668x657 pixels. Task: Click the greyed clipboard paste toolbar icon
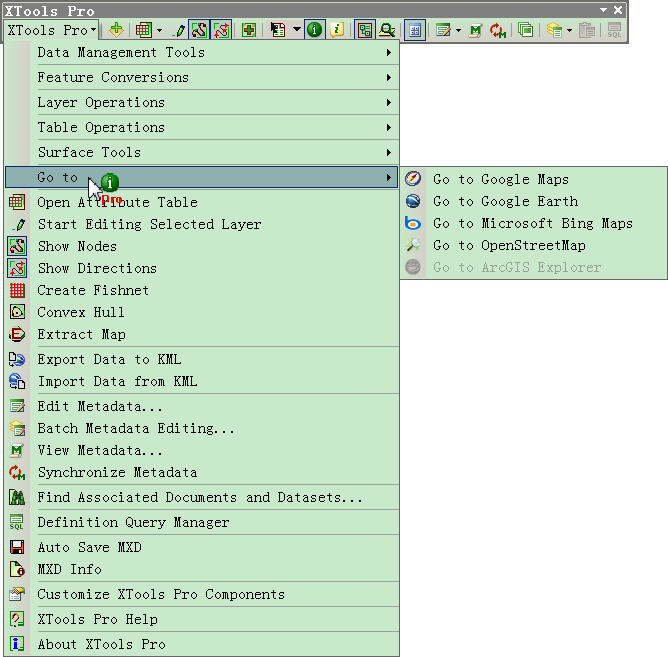(x=587, y=30)
